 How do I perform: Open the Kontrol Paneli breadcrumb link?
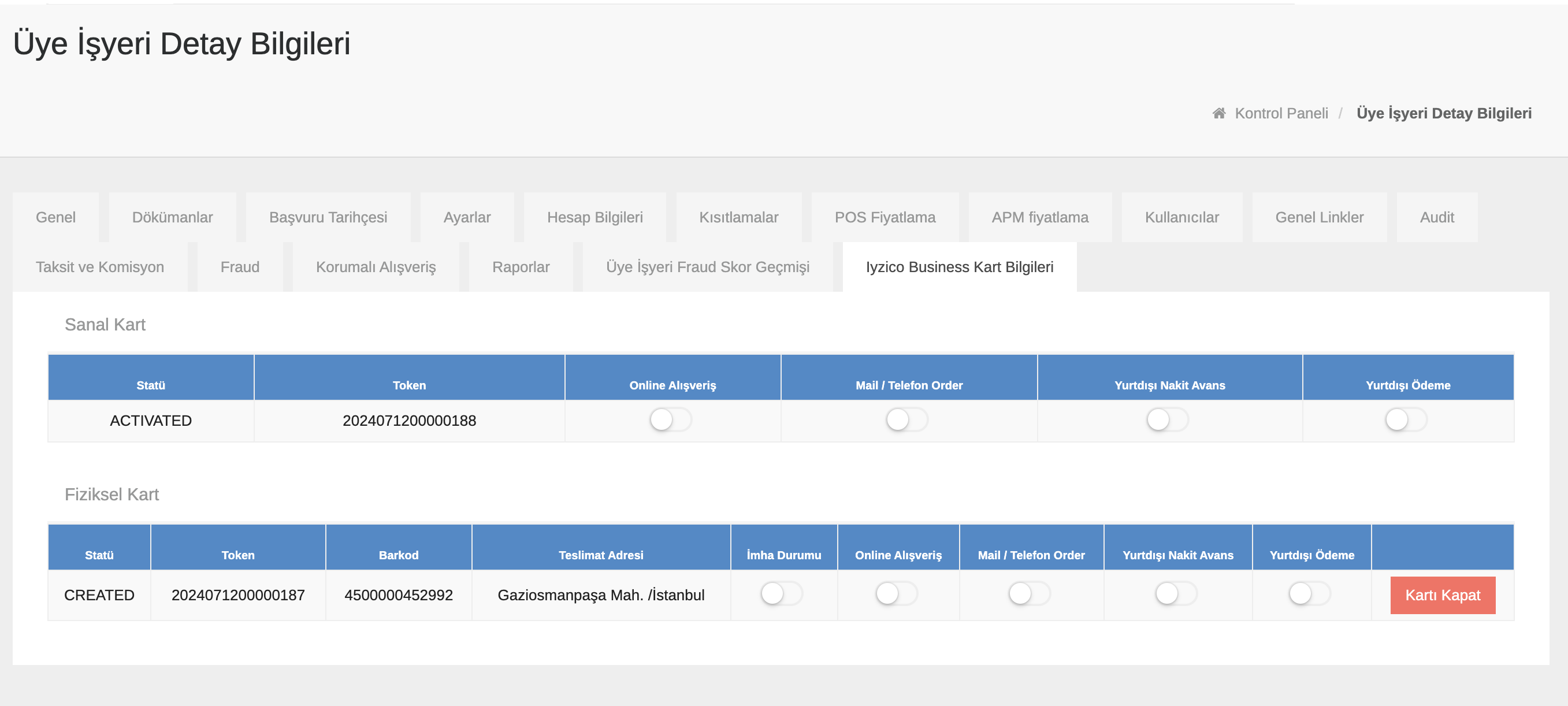(1281, 113)
